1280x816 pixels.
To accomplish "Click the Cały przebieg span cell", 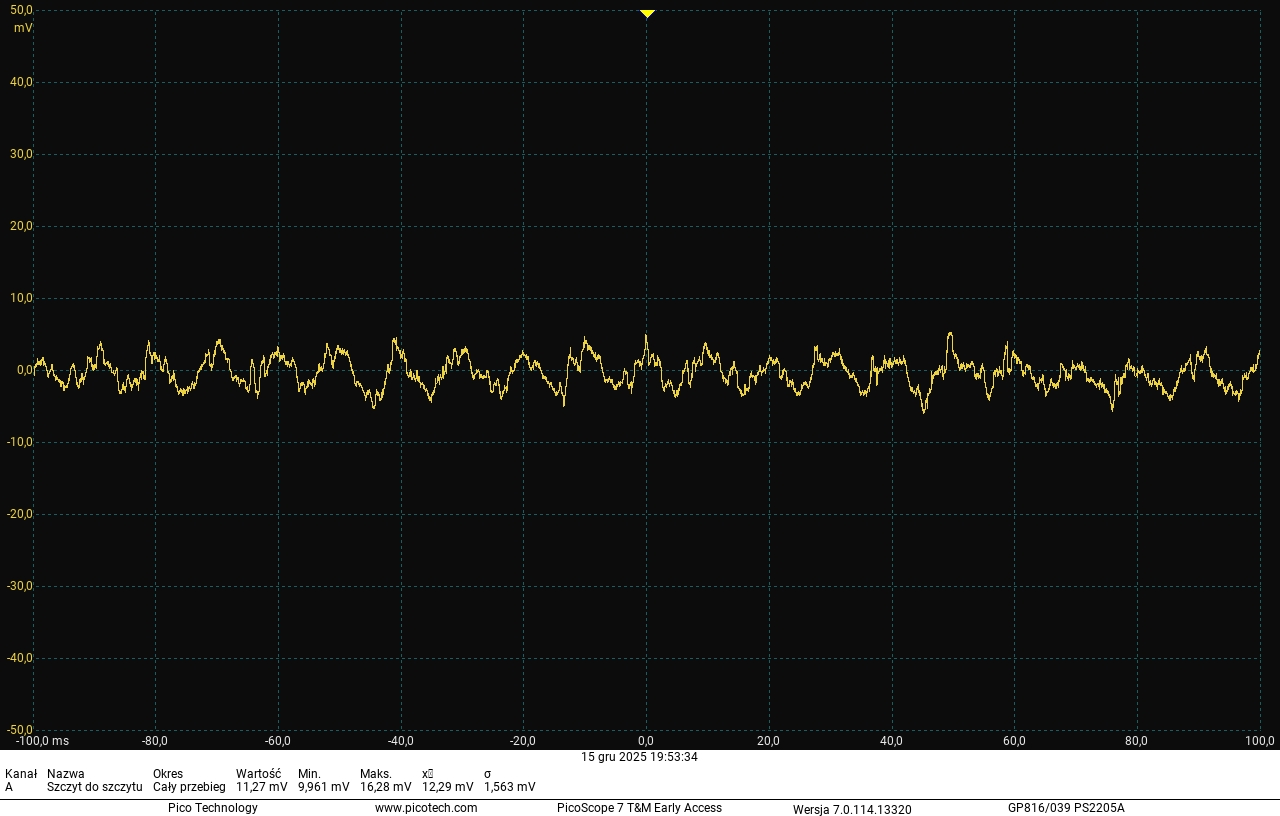I will tap(189, 787).
